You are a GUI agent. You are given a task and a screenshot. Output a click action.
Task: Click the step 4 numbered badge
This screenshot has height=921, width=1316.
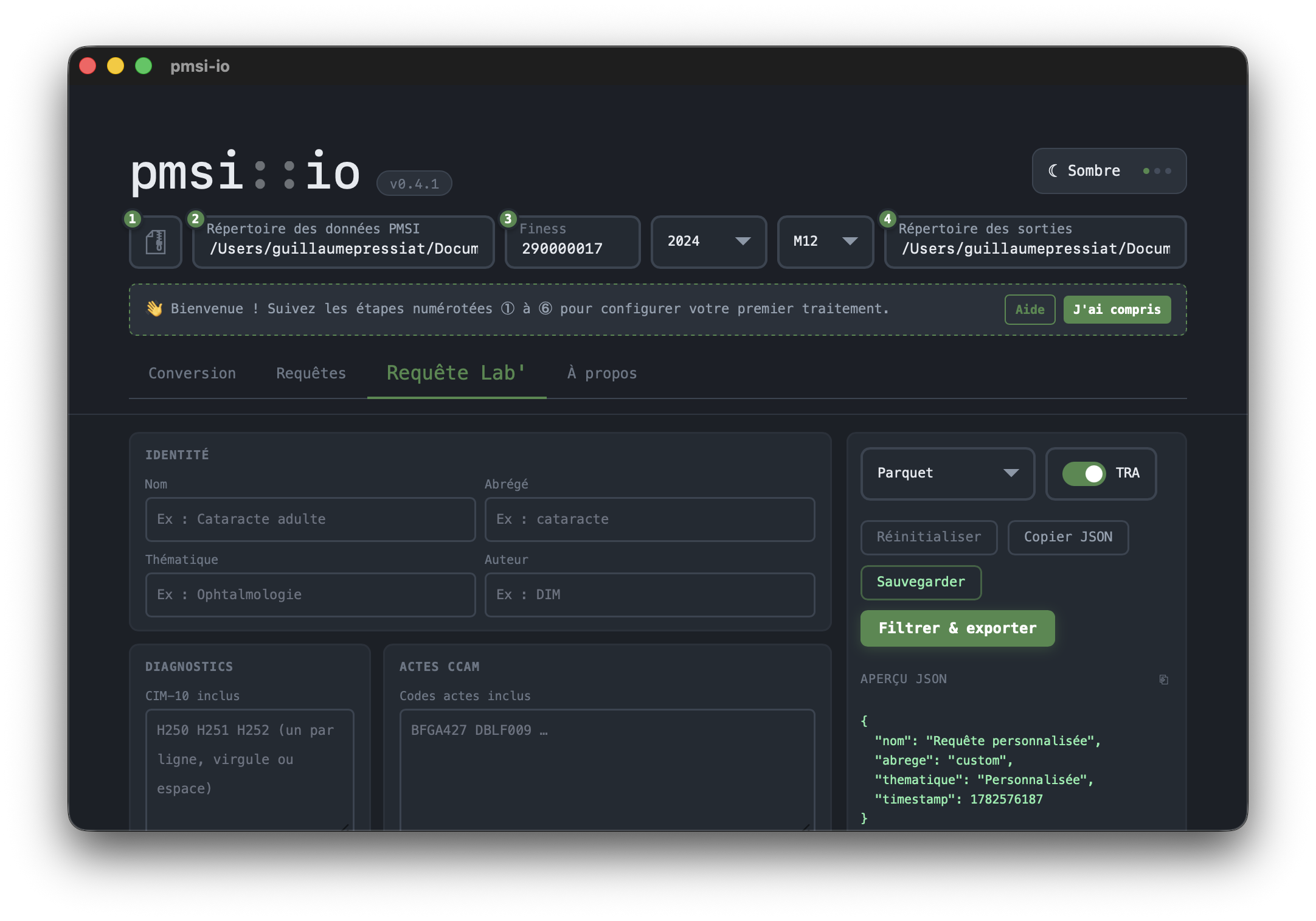887,218
